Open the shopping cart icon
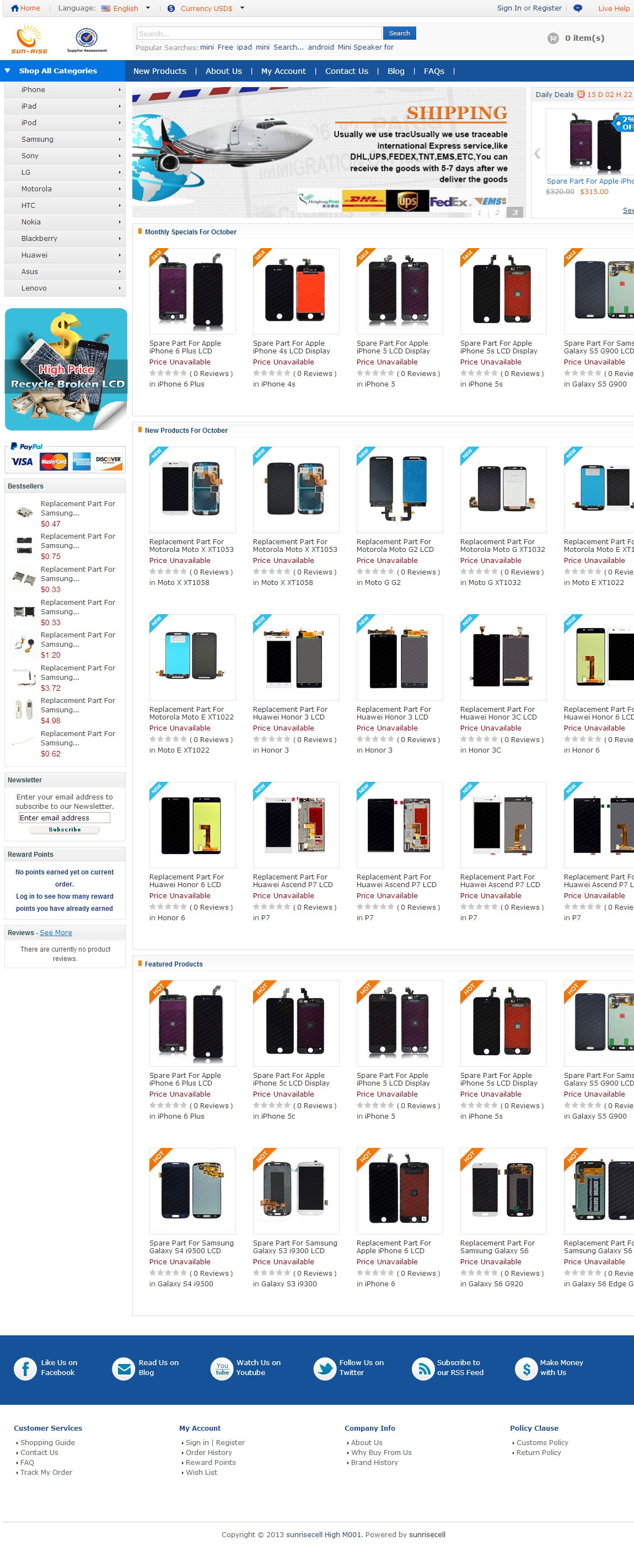Screen dimensions: 634x1568 (553, 39)
